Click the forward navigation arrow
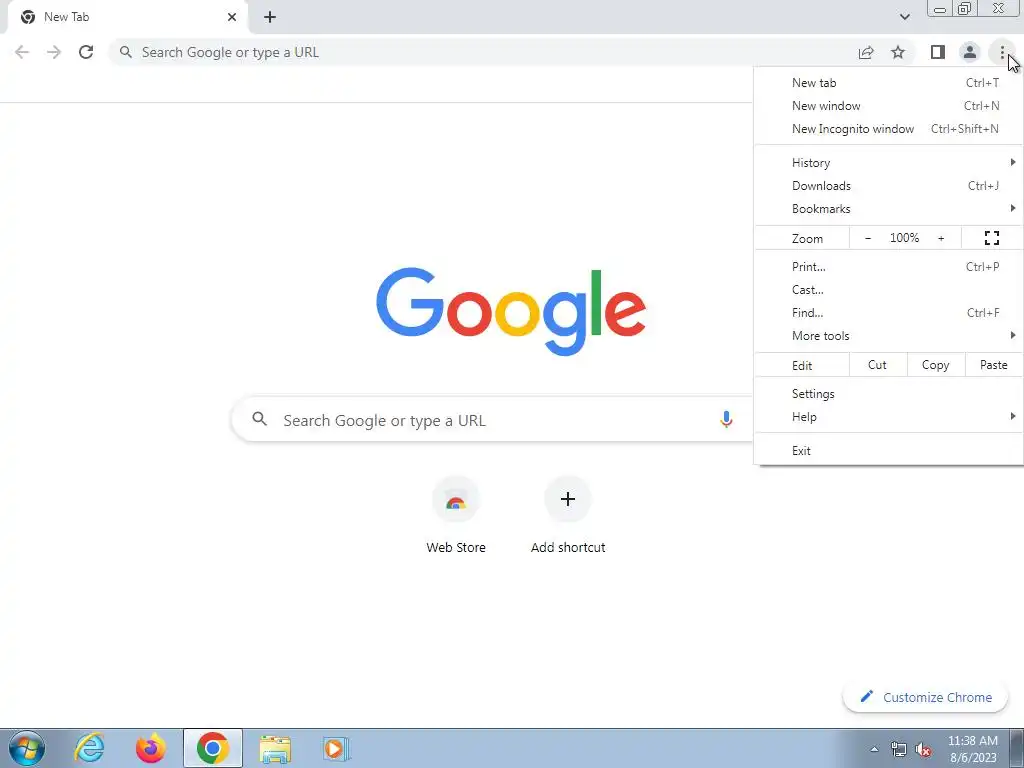This screenshot has height=768, width=1024. click(x=54, y=52)
